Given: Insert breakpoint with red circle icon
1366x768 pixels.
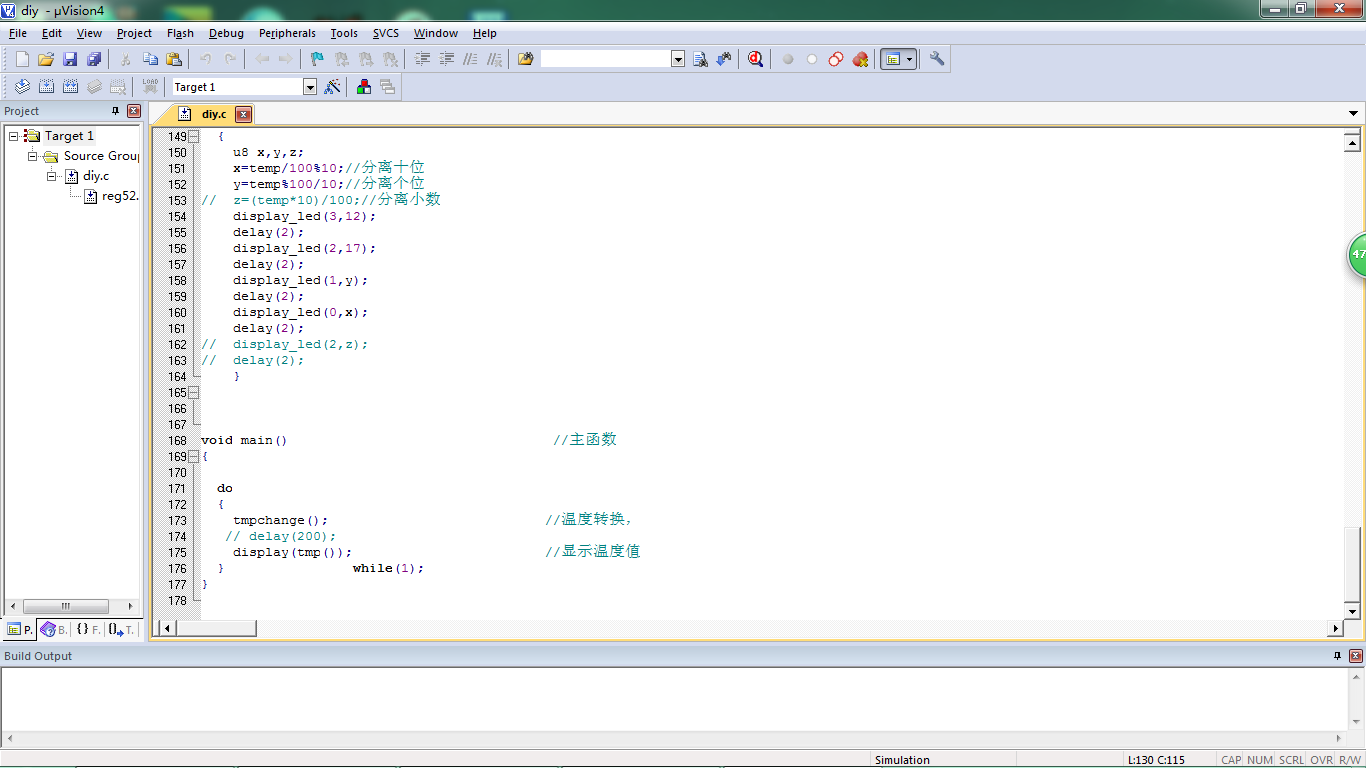Looking at the screenshot, I should (788, 59).
